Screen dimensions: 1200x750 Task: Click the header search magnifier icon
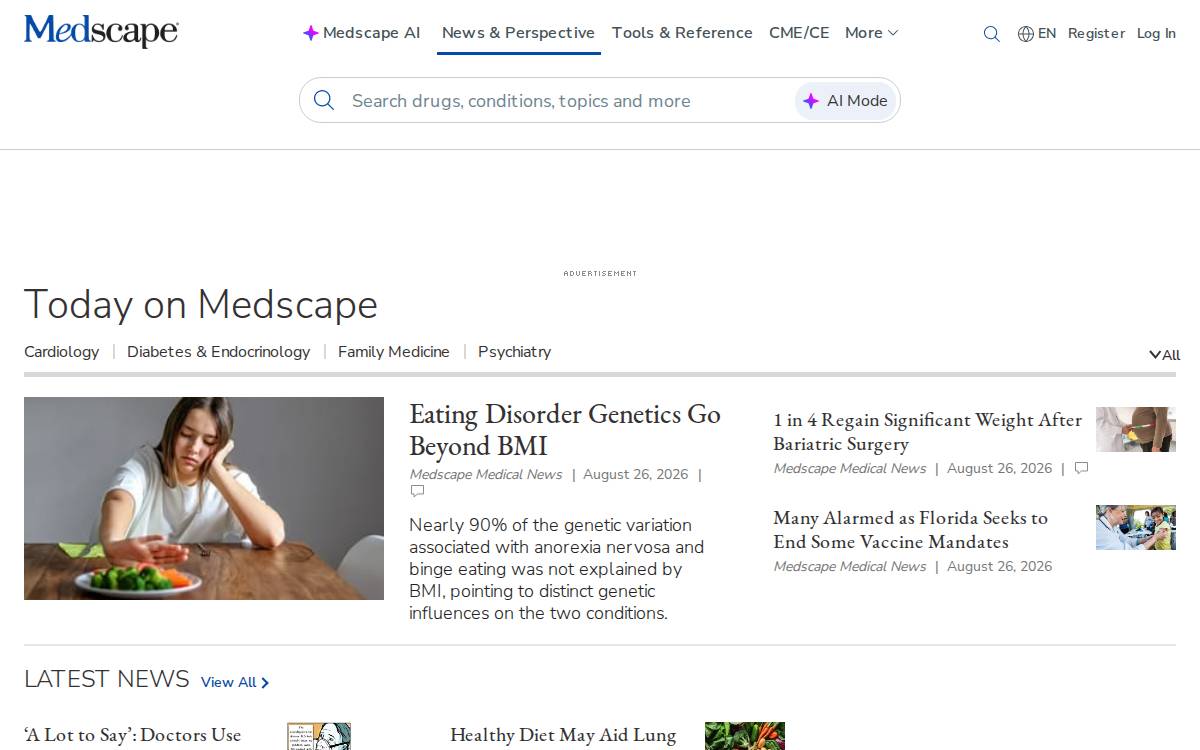[991, 34]
